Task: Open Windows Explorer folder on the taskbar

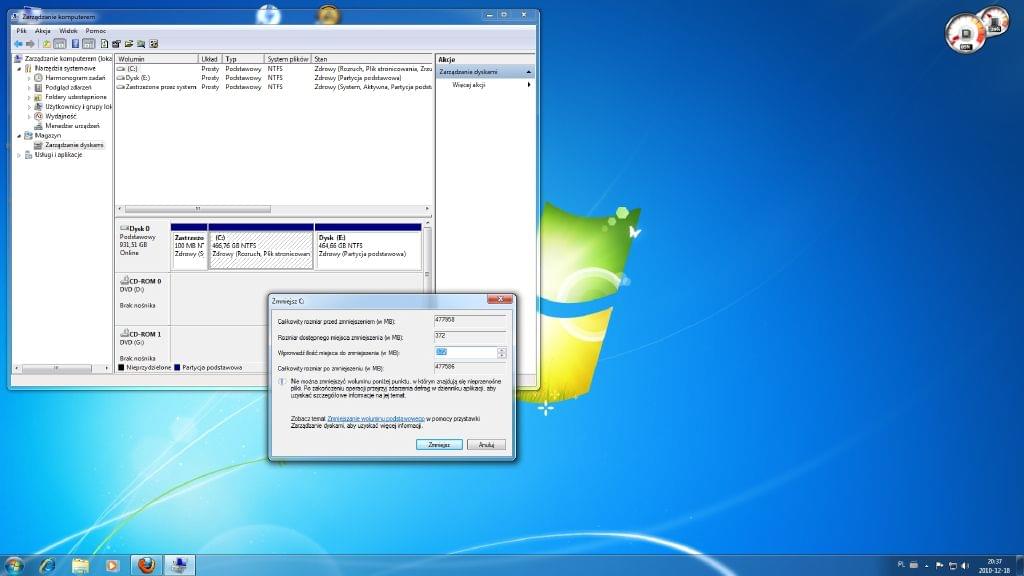Action: pos(80,565)
